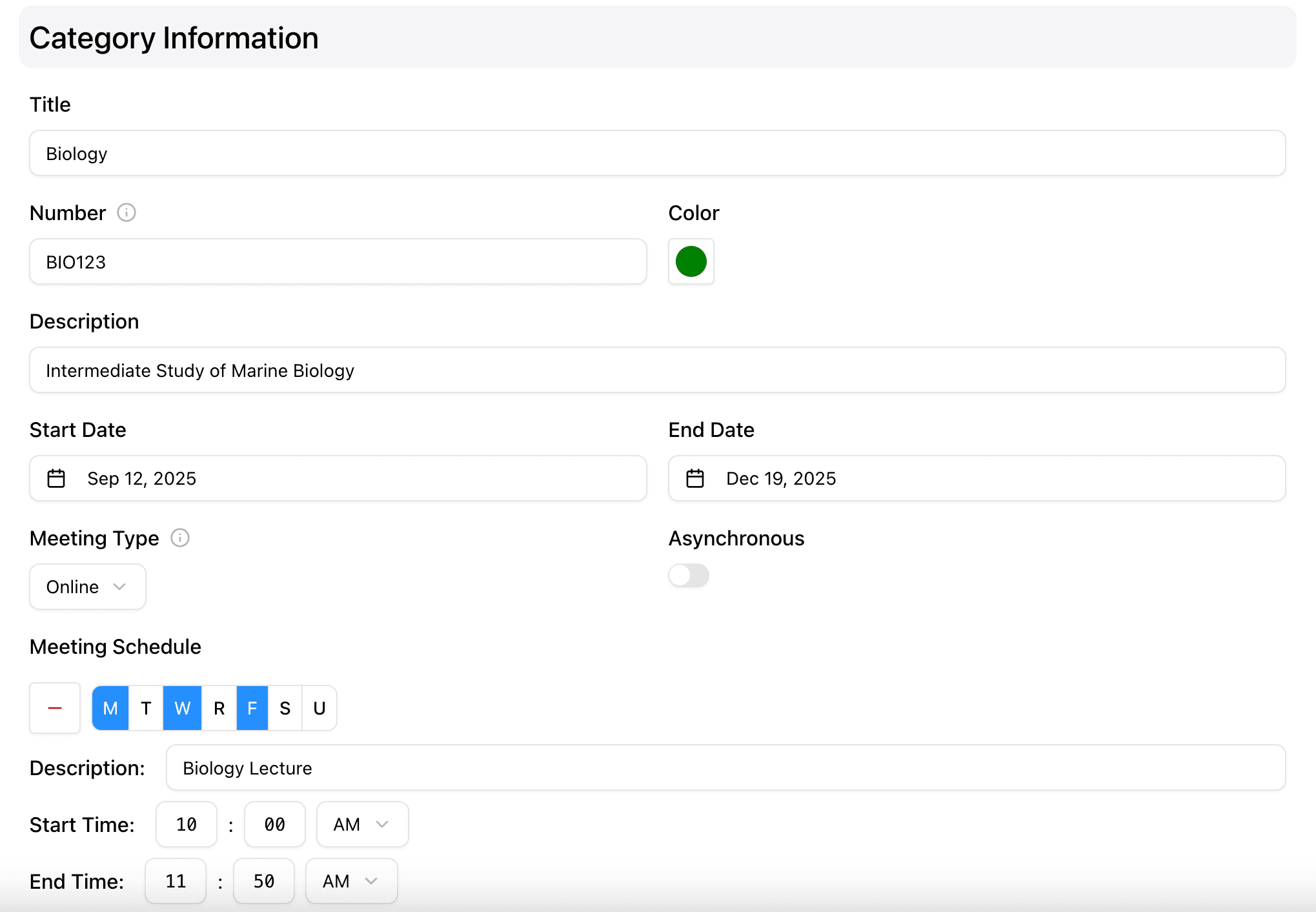Viewport: 1316px width, 912px height.
Task: Enable Thursday (R) day button
Action: 219,708
